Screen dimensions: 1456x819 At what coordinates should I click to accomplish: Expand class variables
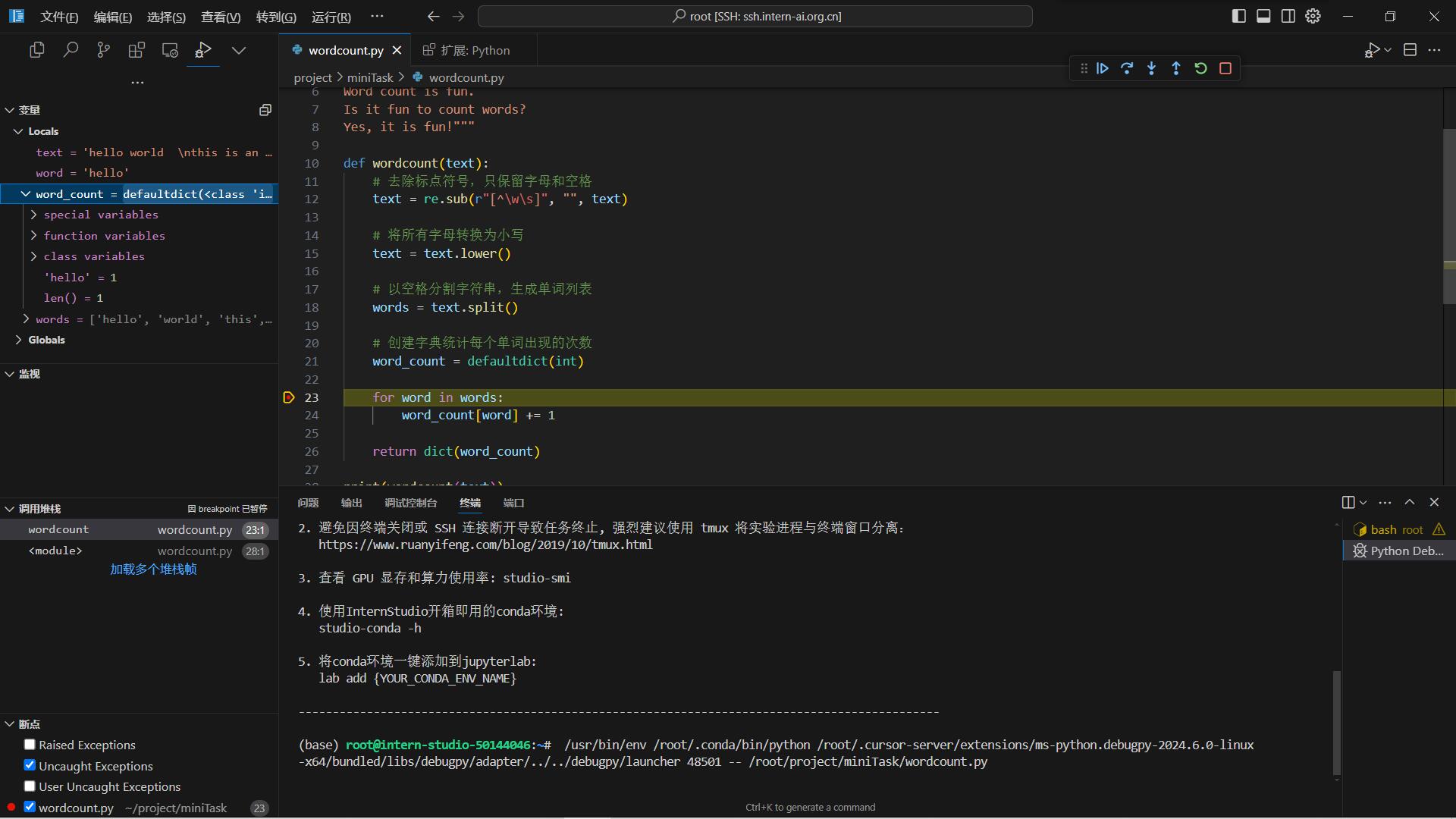(34, 256)
